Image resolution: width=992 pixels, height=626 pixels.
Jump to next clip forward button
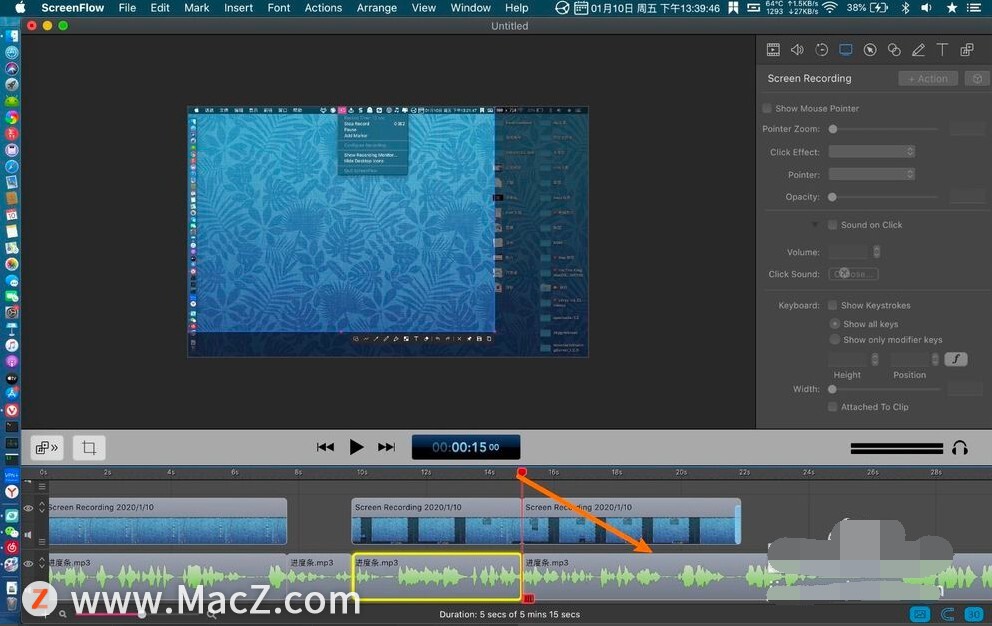pos(387,448)
